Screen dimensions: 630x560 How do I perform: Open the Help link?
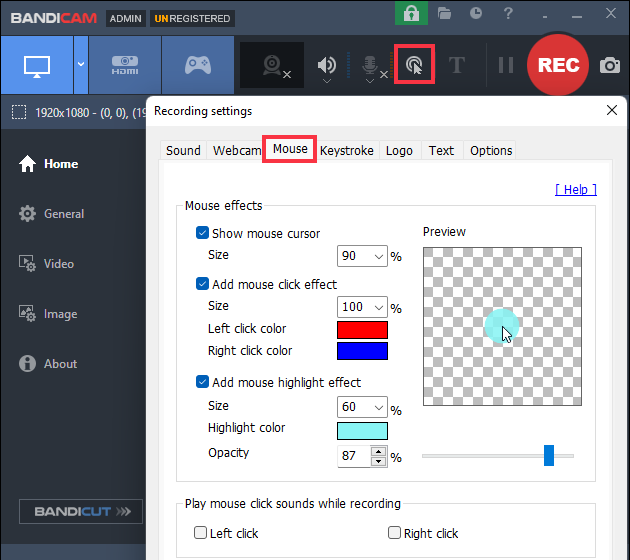click(x=575, y=189)
